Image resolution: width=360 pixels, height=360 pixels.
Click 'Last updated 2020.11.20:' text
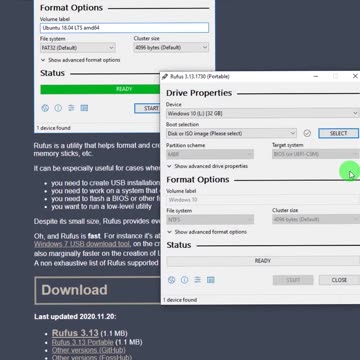point(75,317)
